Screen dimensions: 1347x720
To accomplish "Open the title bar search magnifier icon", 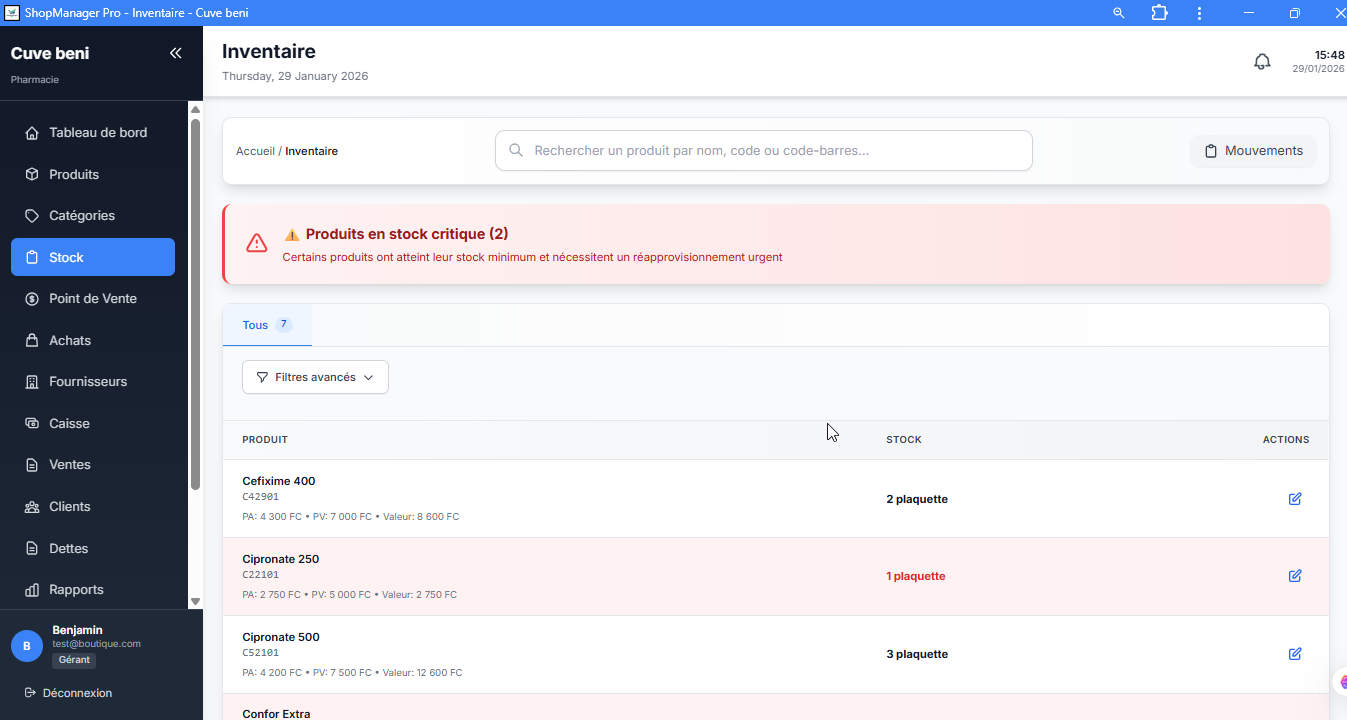I will click(1119, 13).
